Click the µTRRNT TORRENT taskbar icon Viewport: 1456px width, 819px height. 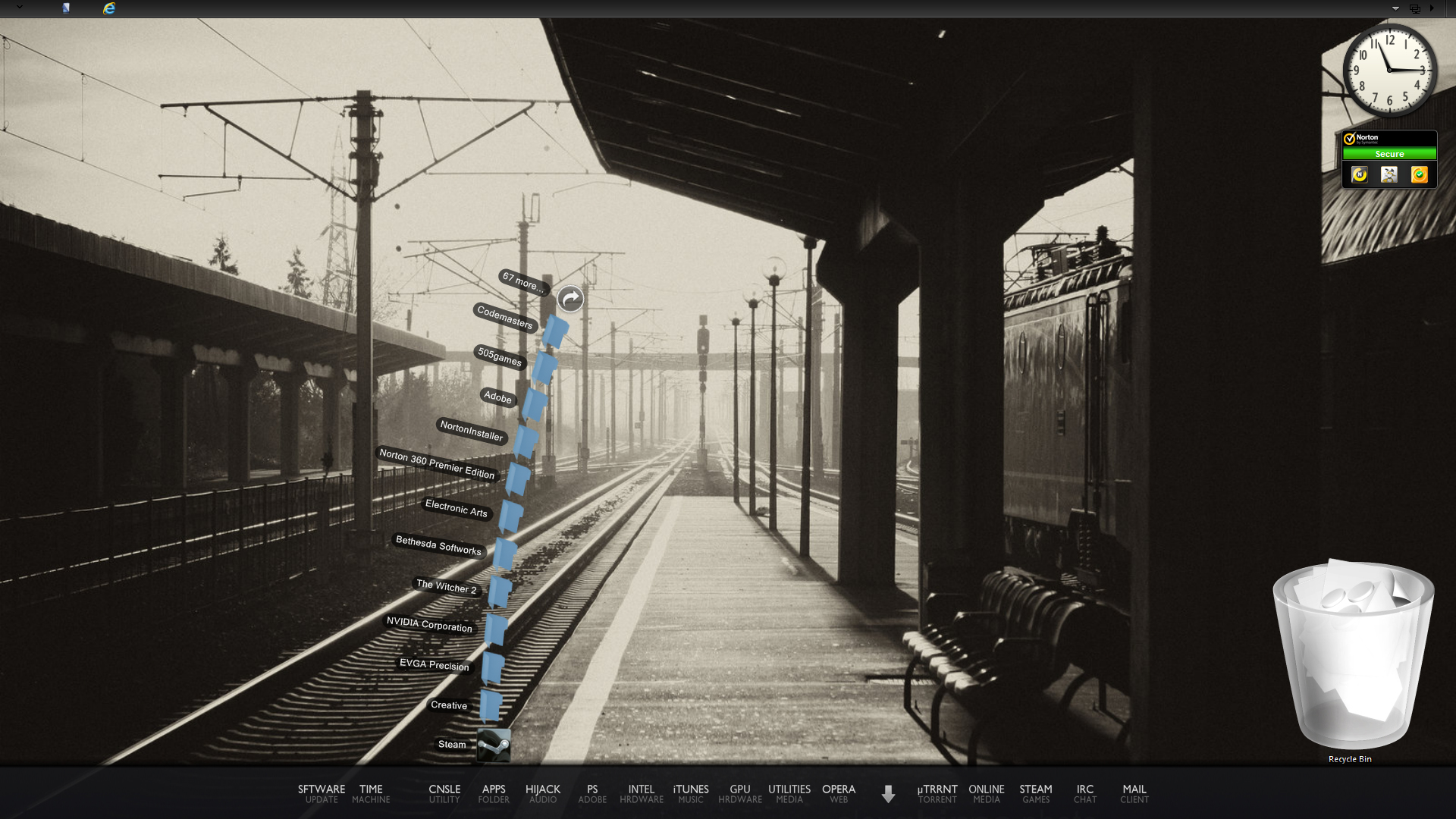point(937,793)
